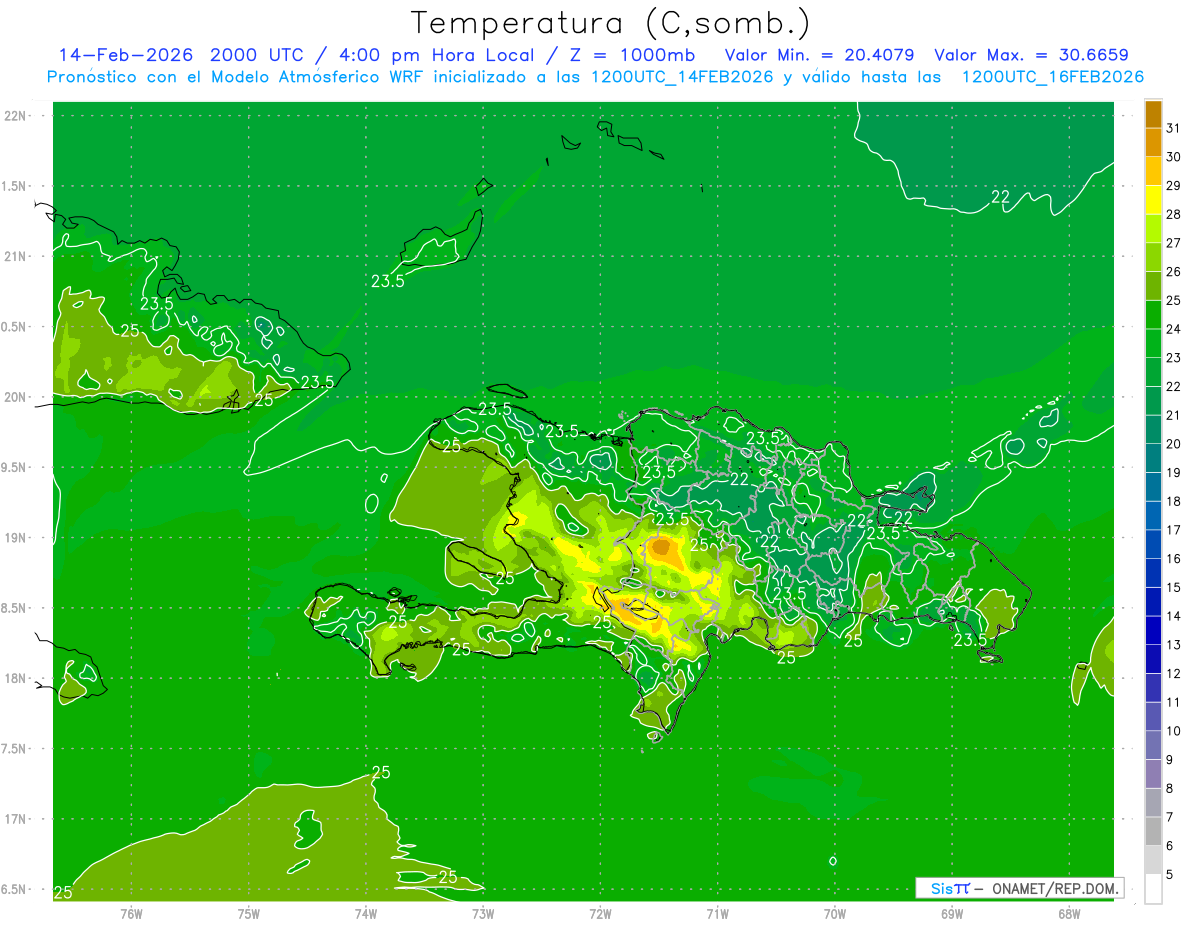Select the orange legend swatch between 30 and 31
Image resolution: width=1200 pixels, height=927 pixels.
pyautogui.click(x=1153, y=142)
